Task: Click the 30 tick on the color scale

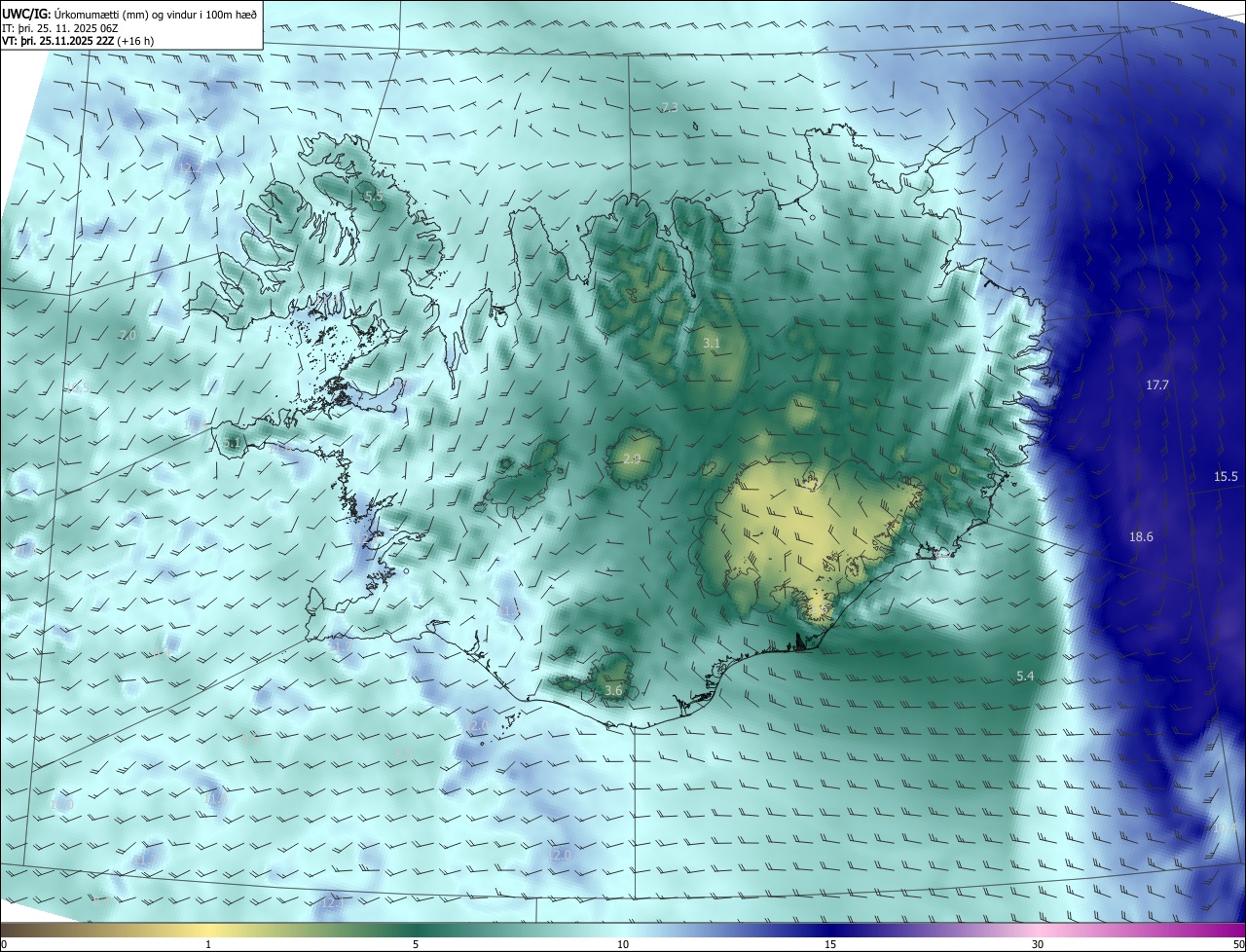Action: pos(1038,944)
